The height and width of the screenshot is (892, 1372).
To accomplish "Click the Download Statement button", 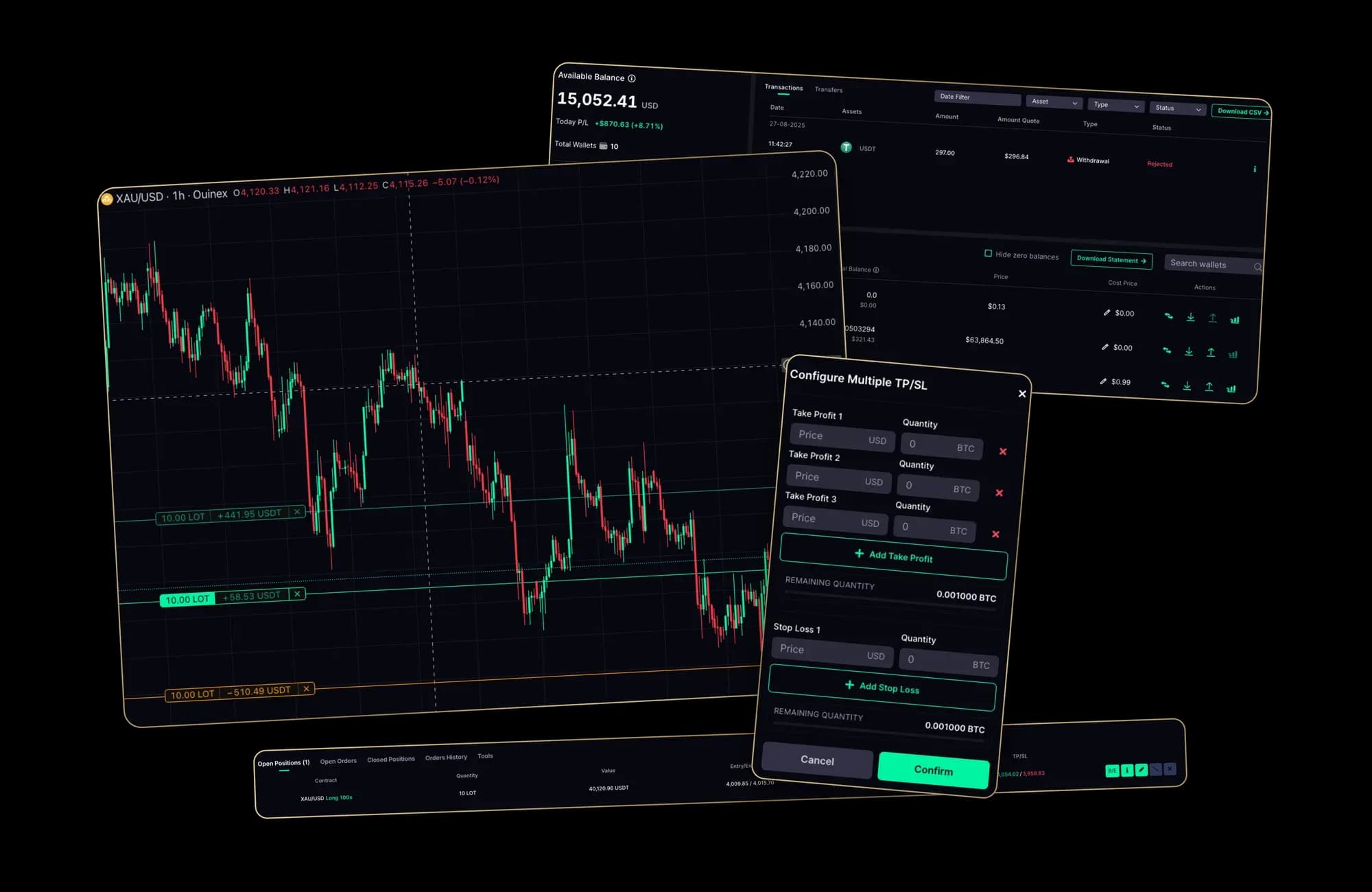I will [1111, 259].
